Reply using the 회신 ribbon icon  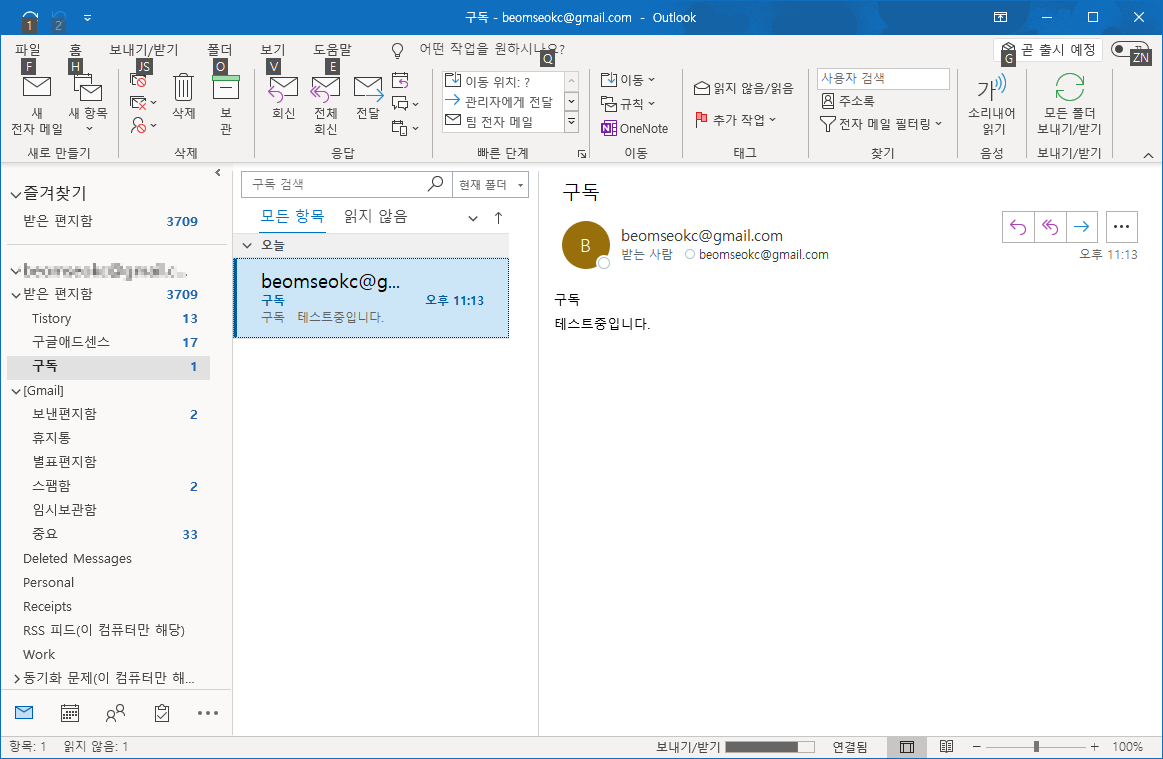point(283,96)
